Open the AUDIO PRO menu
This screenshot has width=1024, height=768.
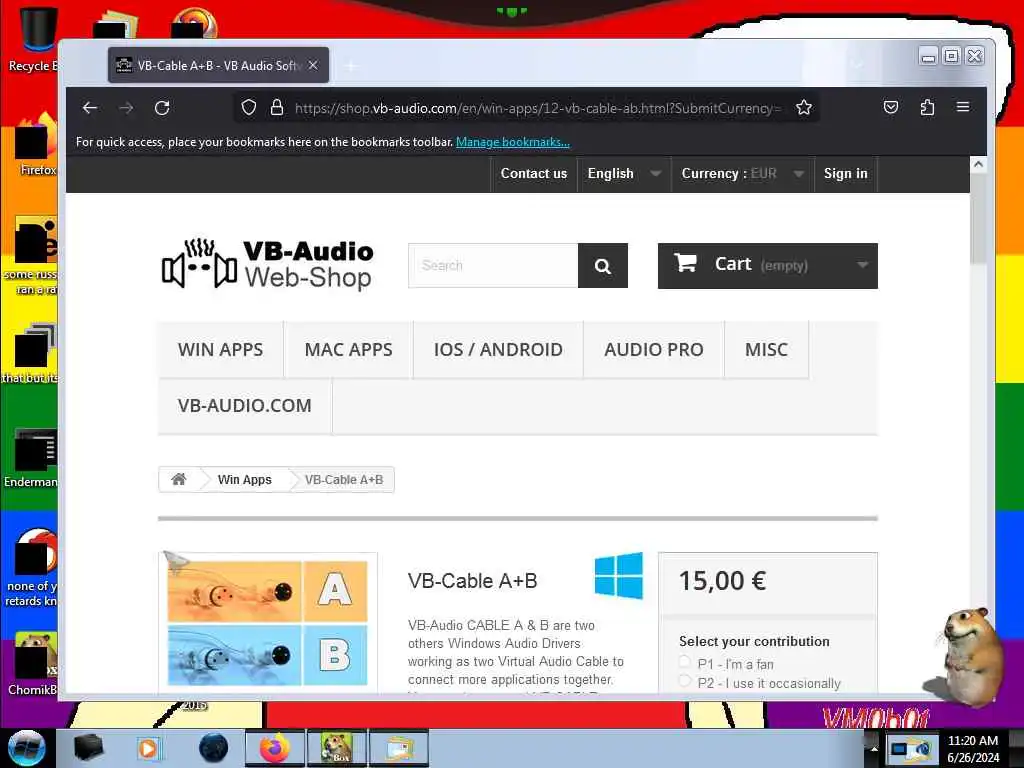654,349
